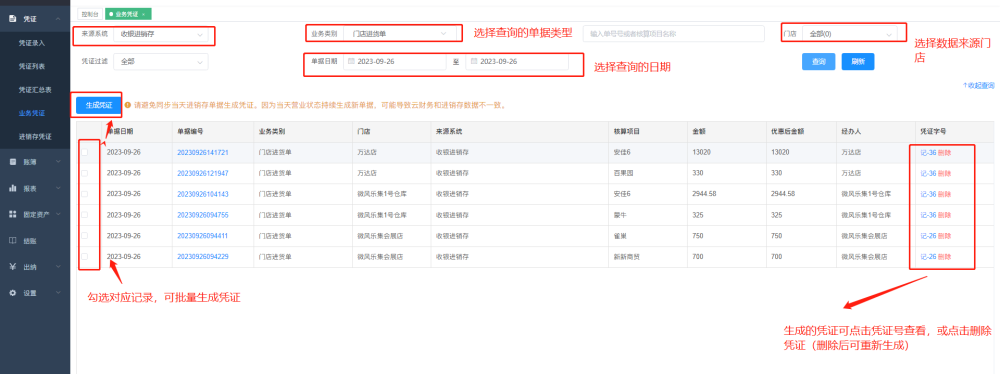This screenshot has width=1000, height=374.
Task: Tick the checkbox for document 20230926104143
Action: point(85,193)
